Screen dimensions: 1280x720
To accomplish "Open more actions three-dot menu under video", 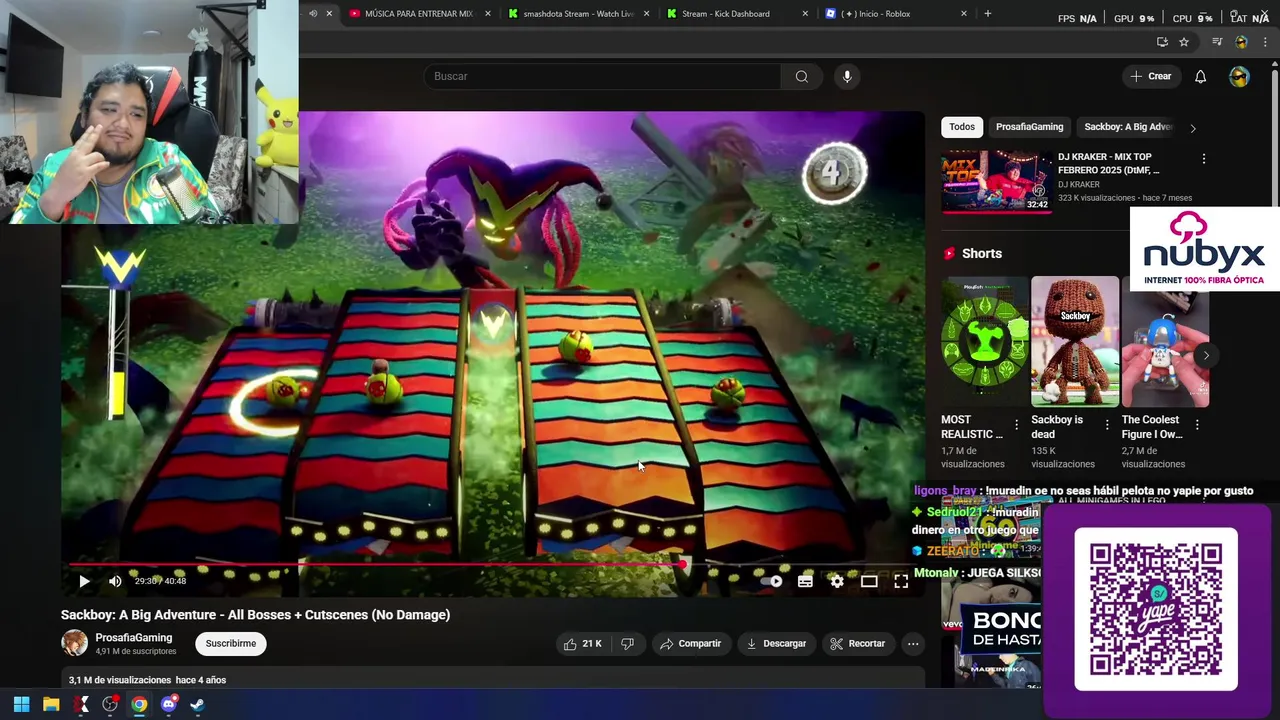I will [913, 644].
